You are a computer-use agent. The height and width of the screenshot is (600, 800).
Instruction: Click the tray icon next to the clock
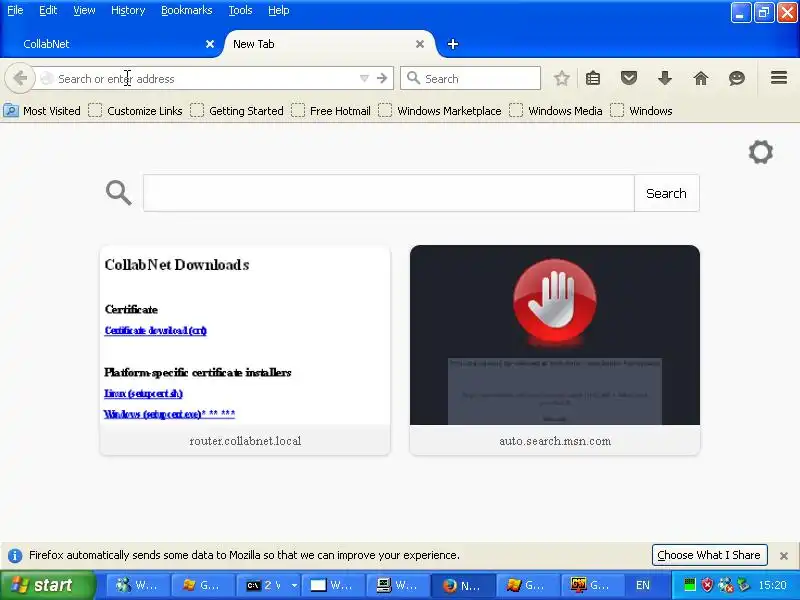744,585
